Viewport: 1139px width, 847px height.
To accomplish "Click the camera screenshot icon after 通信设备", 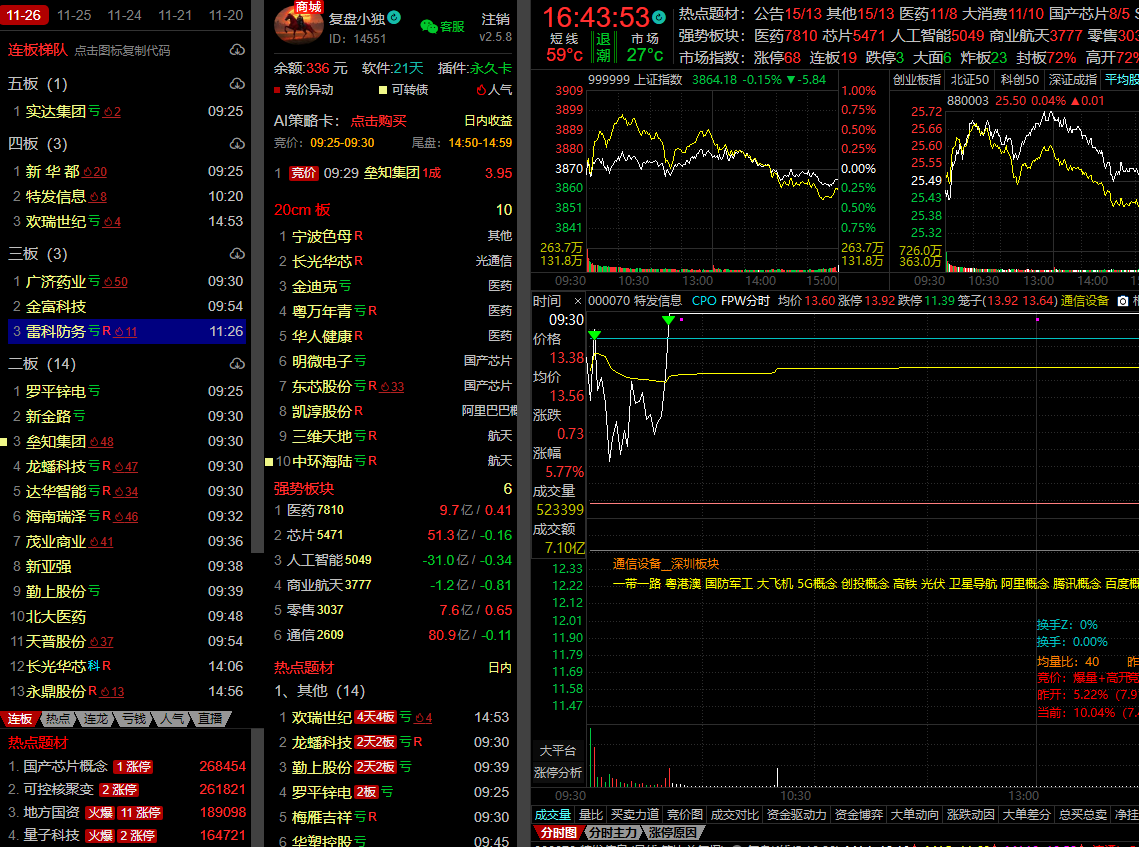I will click(x=1123, y=301).
